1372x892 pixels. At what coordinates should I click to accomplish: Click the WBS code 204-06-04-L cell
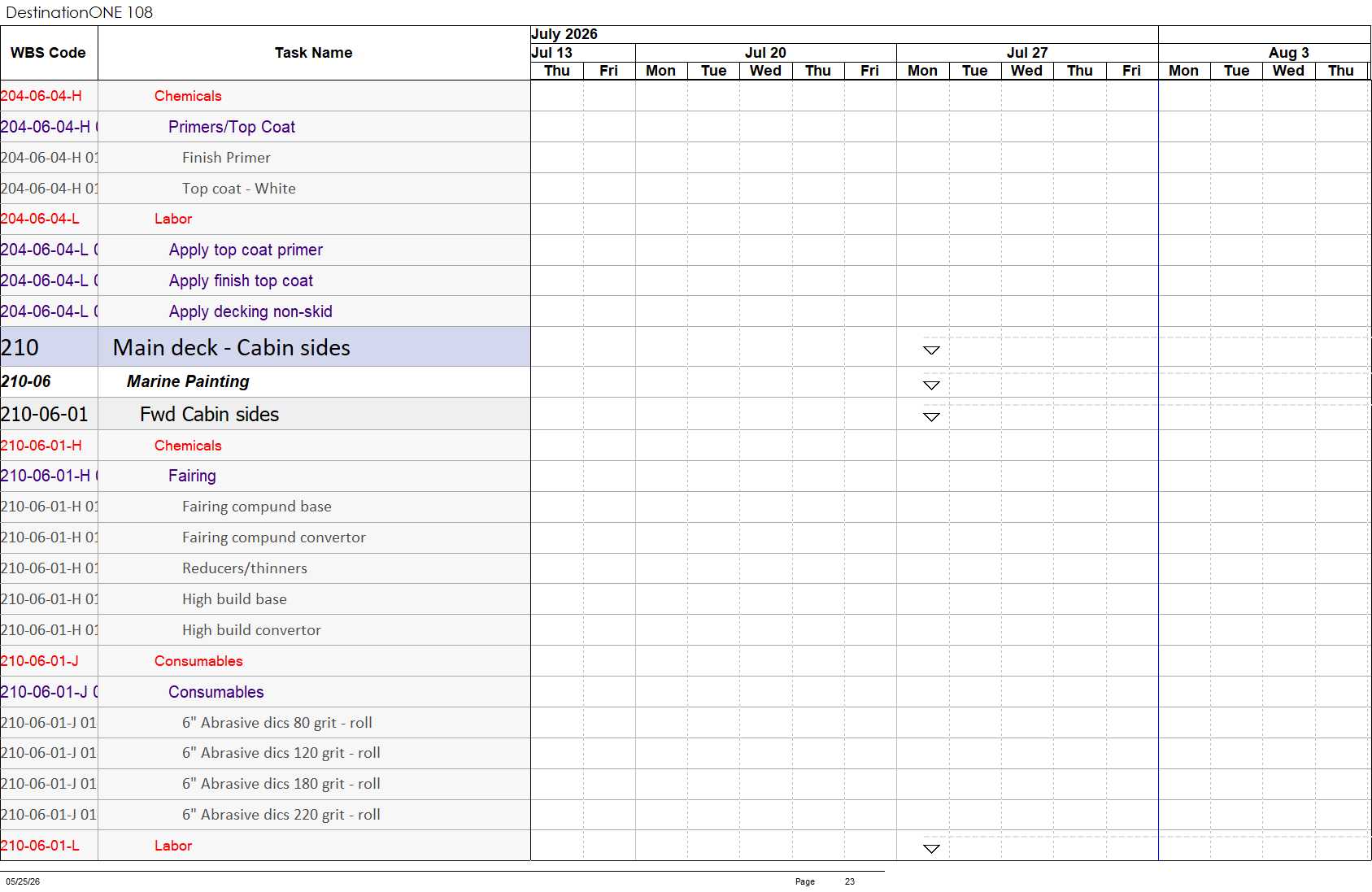[x=49, y=219]
